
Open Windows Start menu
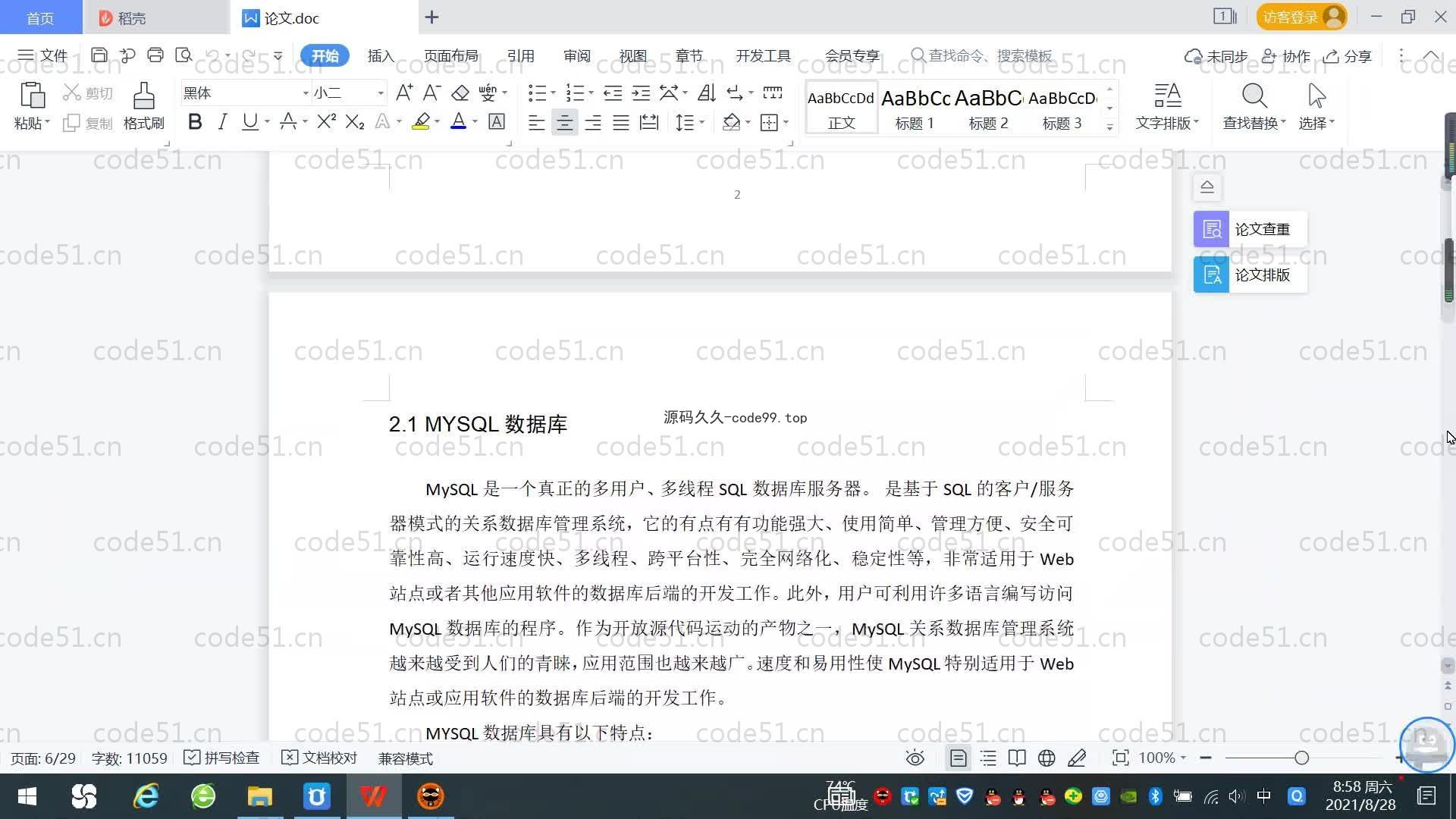pyautogui.click(x=27, y=796)
